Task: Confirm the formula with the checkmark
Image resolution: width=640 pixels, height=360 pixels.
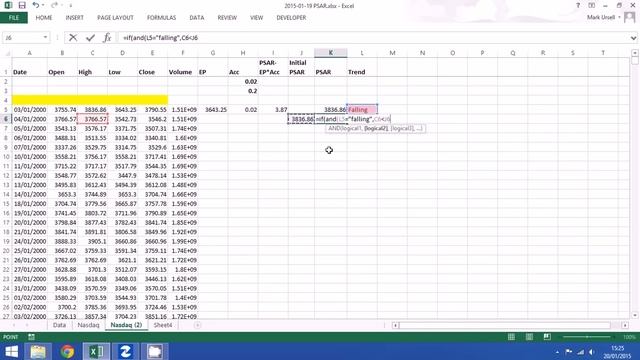Action: [90, 38]
